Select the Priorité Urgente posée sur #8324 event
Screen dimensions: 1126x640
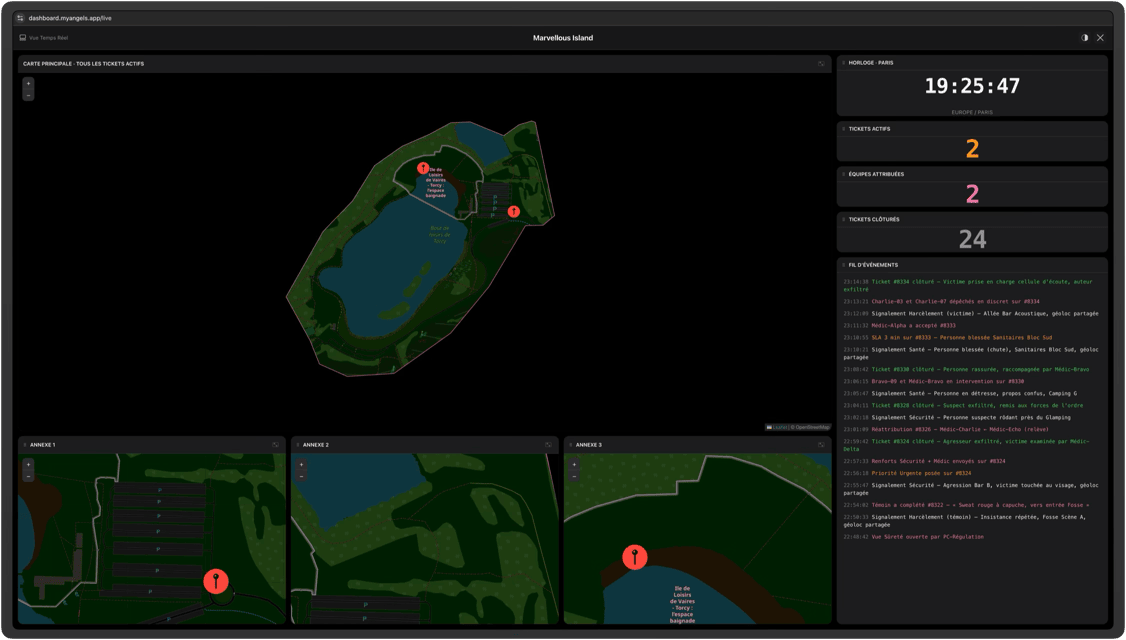coord(908,473)
